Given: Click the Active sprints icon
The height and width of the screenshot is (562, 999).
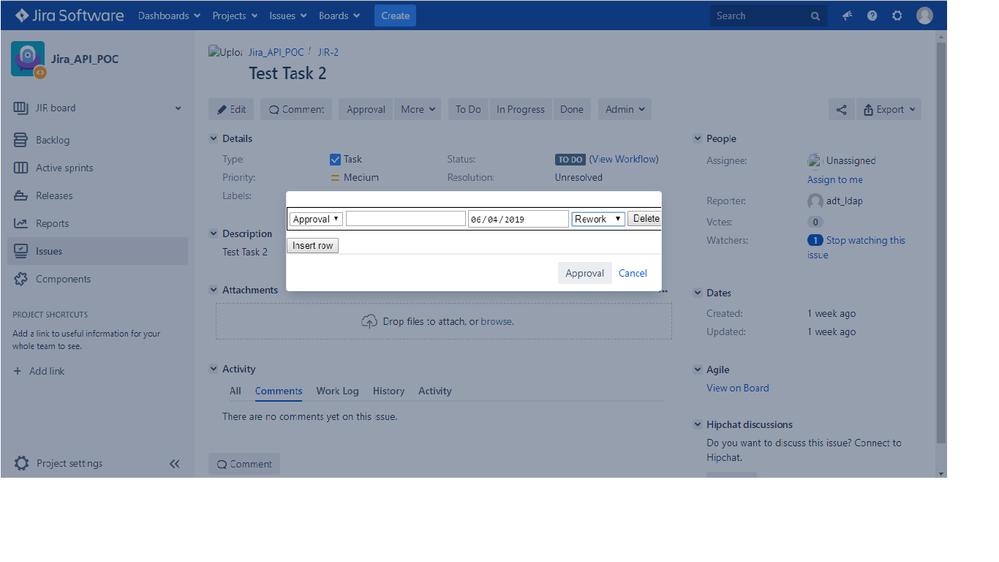Looking at the screenshot, I should pos(20,168).
